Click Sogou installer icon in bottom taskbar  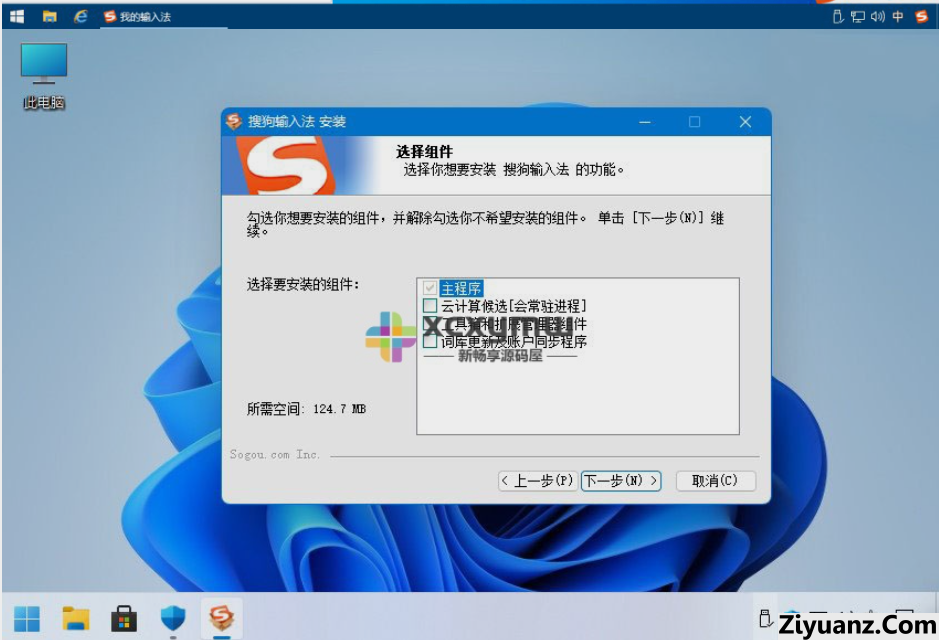click(221, 619)
